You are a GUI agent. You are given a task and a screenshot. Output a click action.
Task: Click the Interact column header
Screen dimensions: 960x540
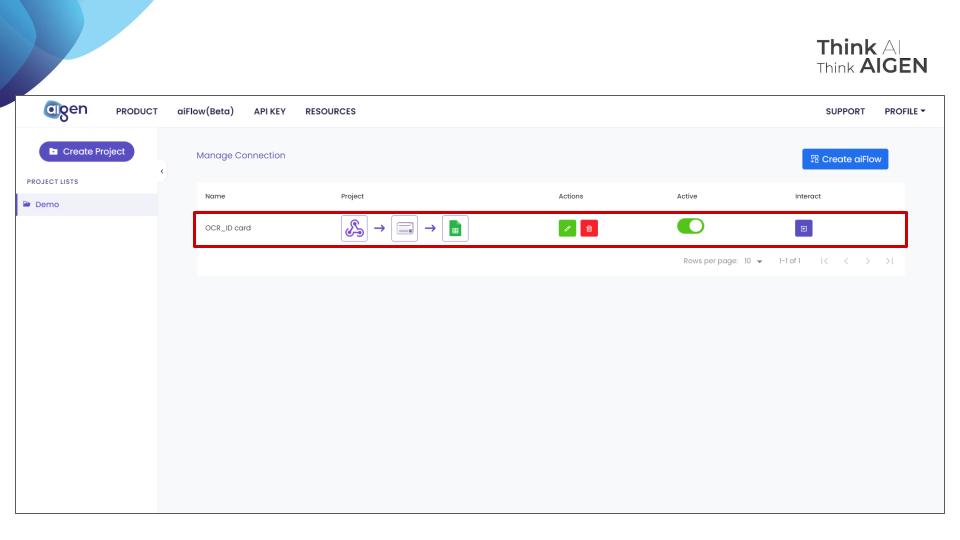[x=808, y=197]
